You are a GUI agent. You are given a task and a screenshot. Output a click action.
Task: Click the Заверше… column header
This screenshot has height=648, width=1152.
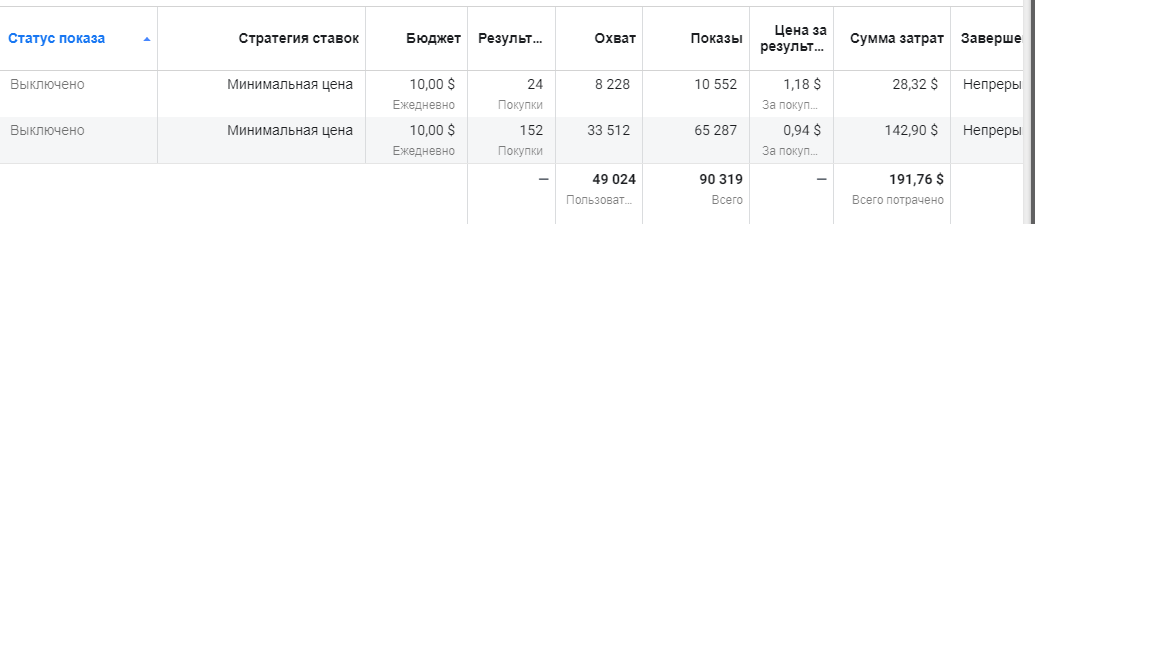[991, 38]
